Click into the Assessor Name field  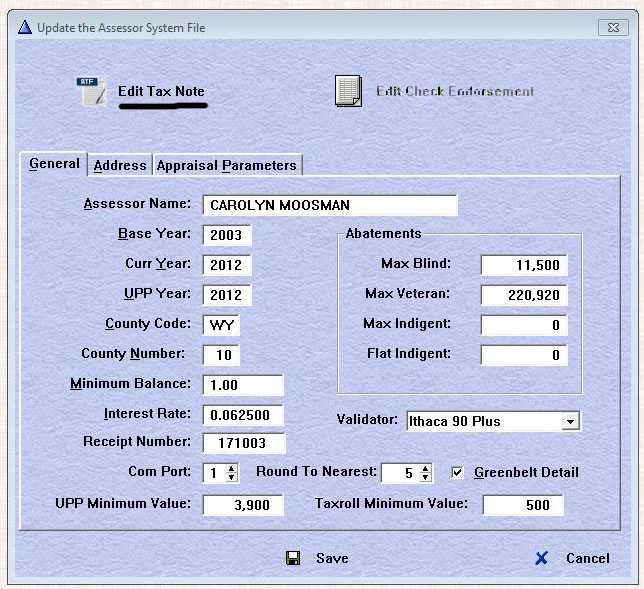[x=329, y=205]
